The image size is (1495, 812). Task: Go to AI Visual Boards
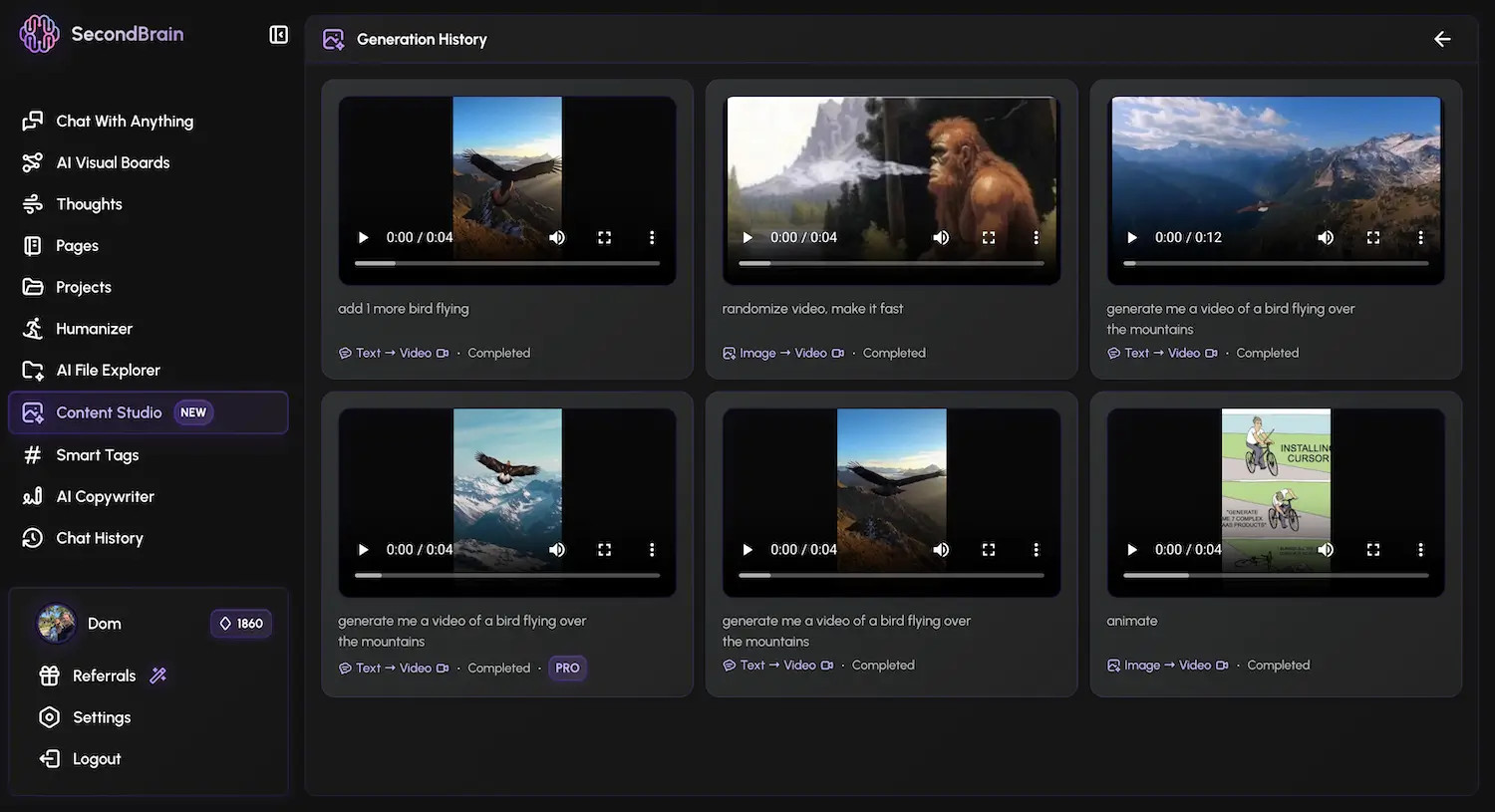tap(112, 162)
